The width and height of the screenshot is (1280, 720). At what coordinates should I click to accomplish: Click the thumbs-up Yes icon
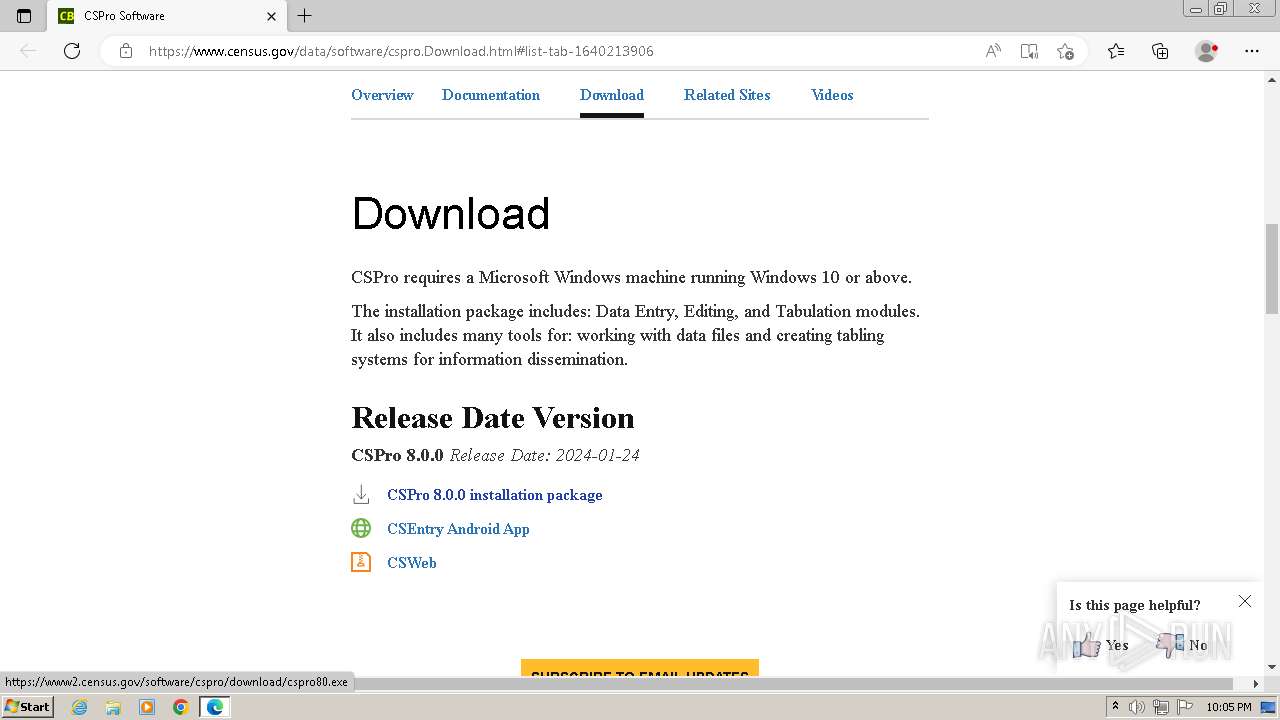click(1087, 645)
